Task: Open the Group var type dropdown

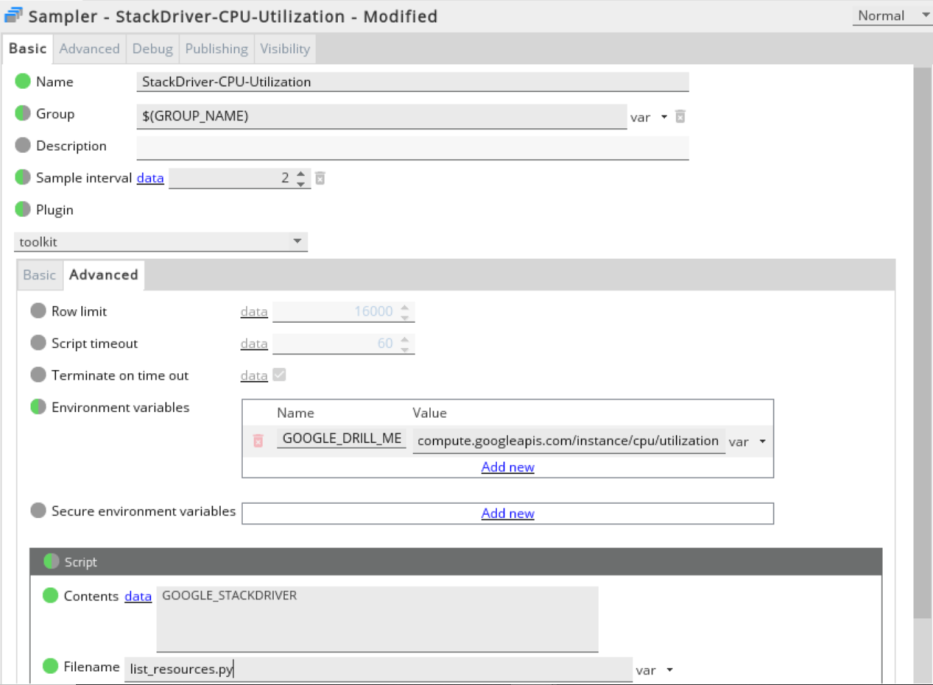Action: coord(664,117)
